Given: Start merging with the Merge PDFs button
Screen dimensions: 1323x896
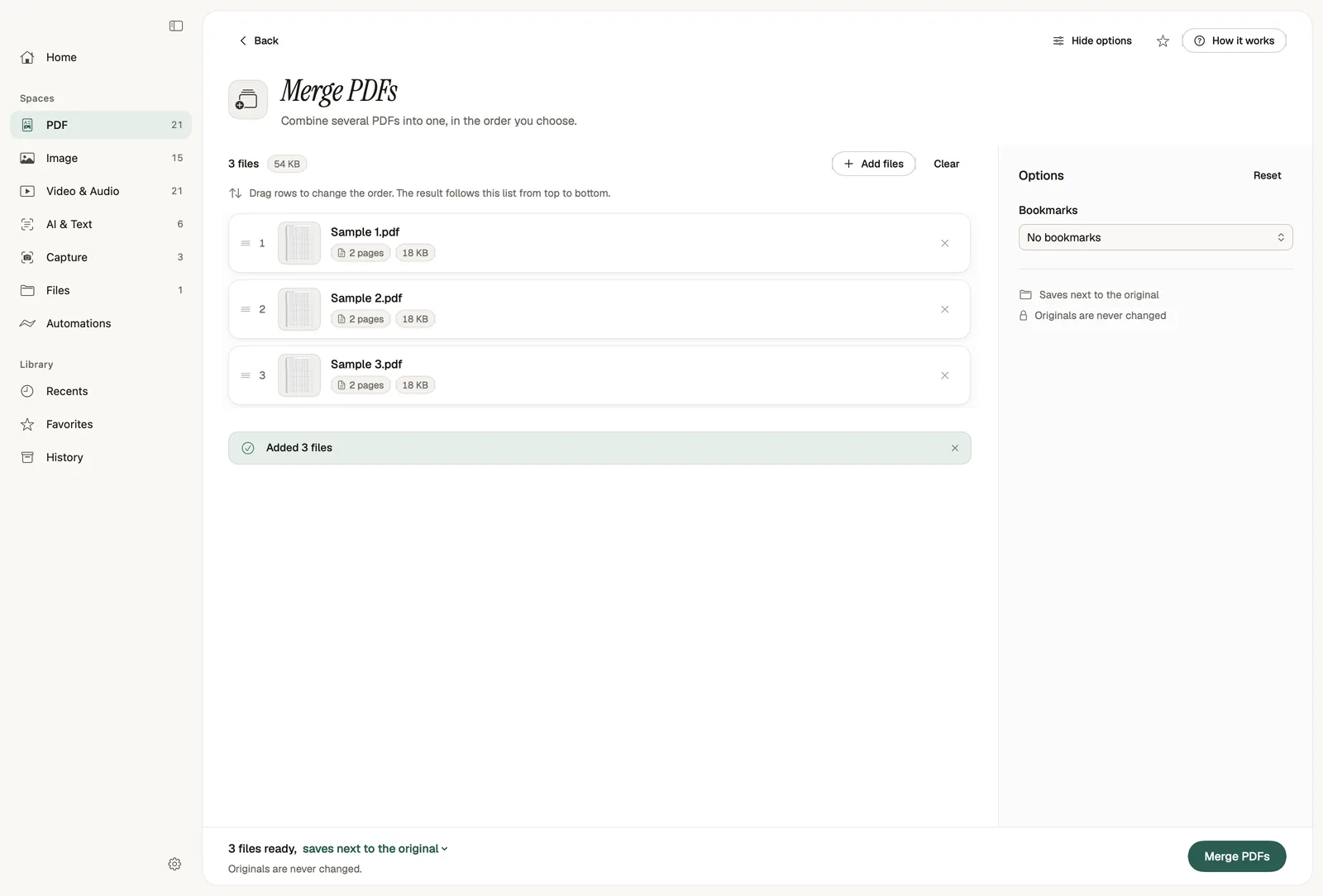Looking at the screenshot, I should click(x=1236, y=856).
